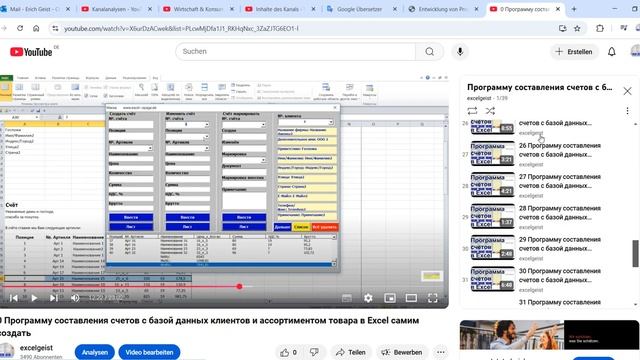View site information icon in address bar
This screenshot has height=360, width=640.
55,28
